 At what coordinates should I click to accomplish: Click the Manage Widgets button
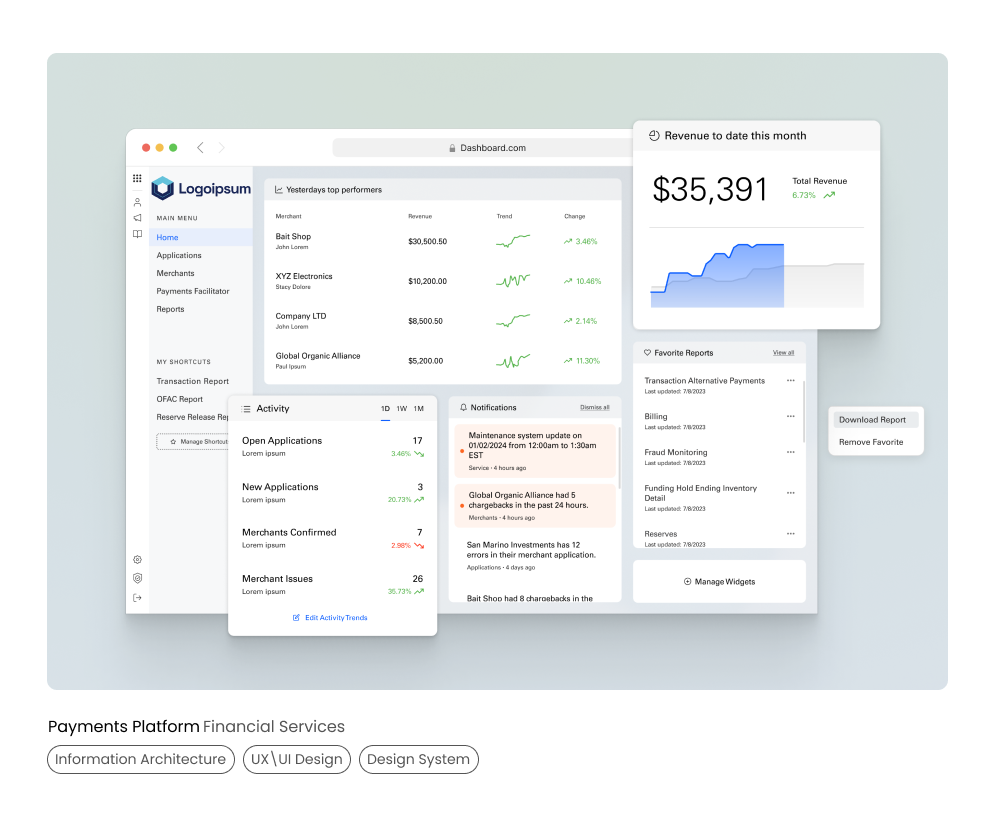click(x=719, y=581)
